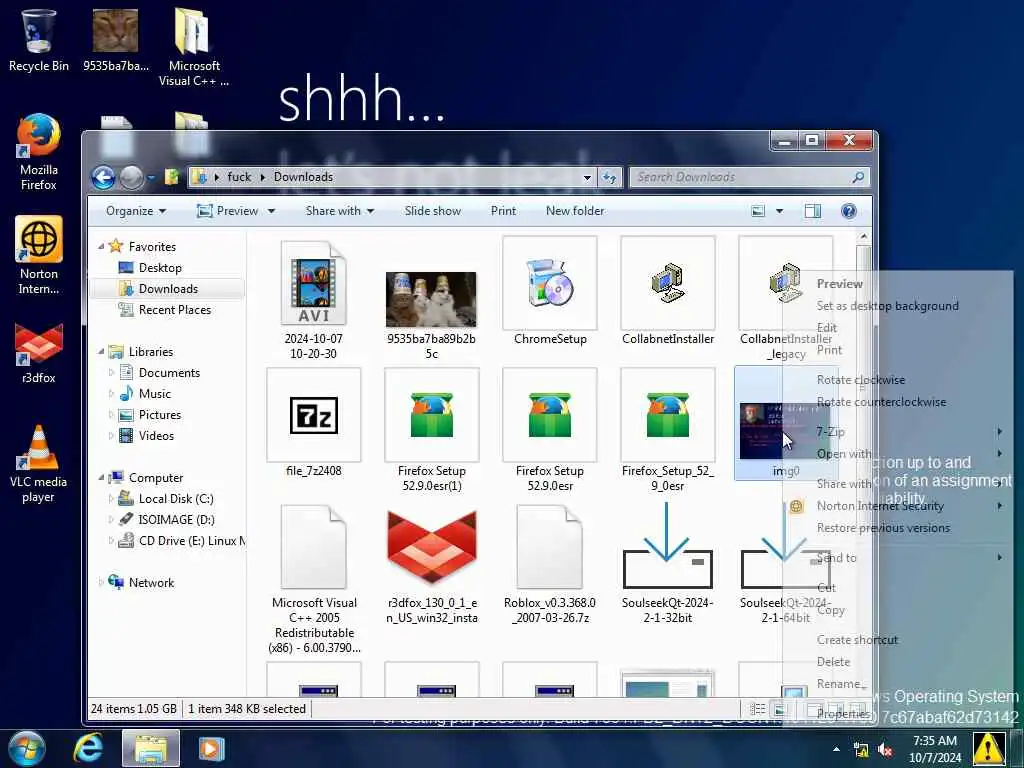This screenshot has height=768, width=1024.
Task: Open the address bar history dropdown
Action: pos(587,177)
